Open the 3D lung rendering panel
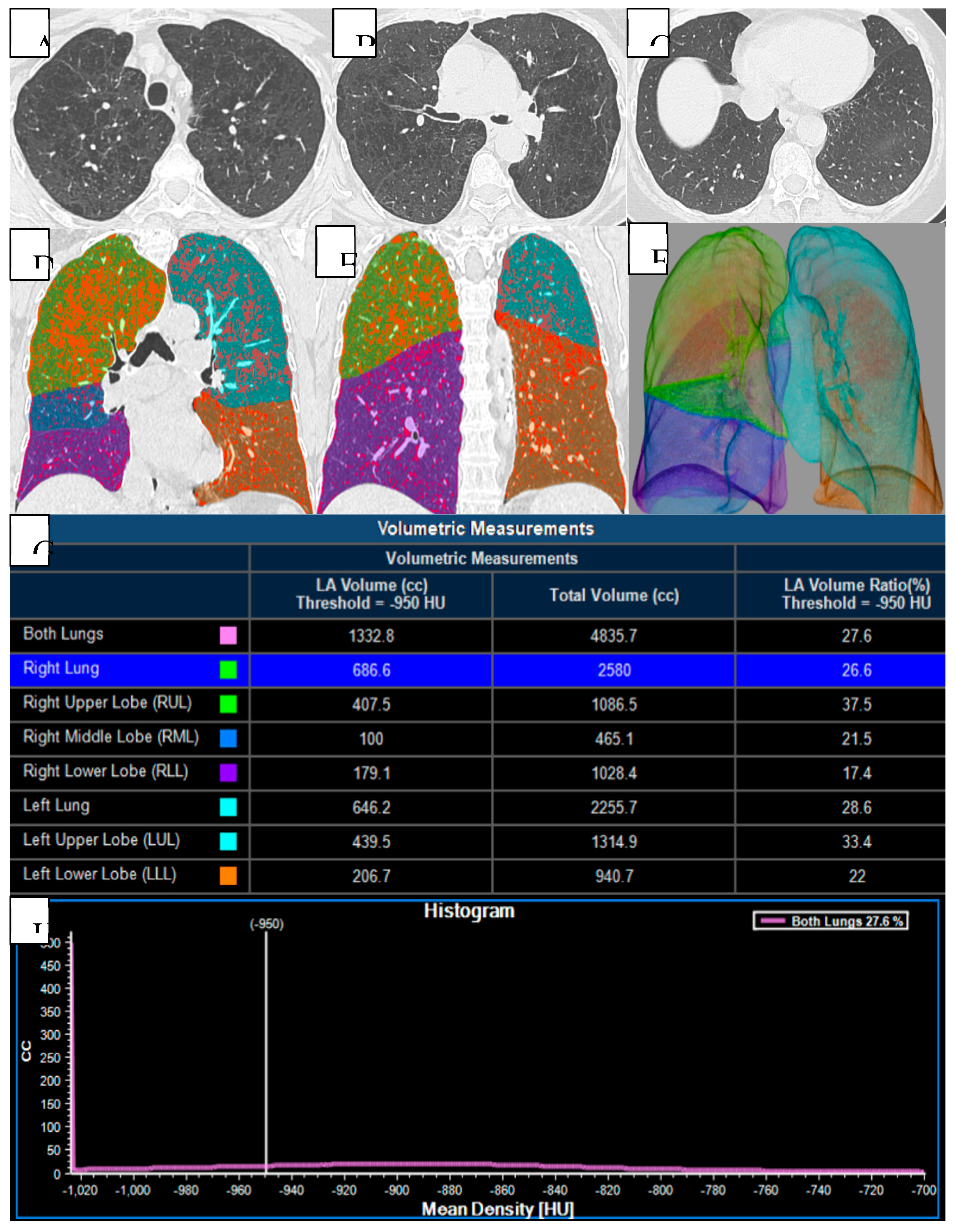 pyautogui.click(x=787, y=369)
